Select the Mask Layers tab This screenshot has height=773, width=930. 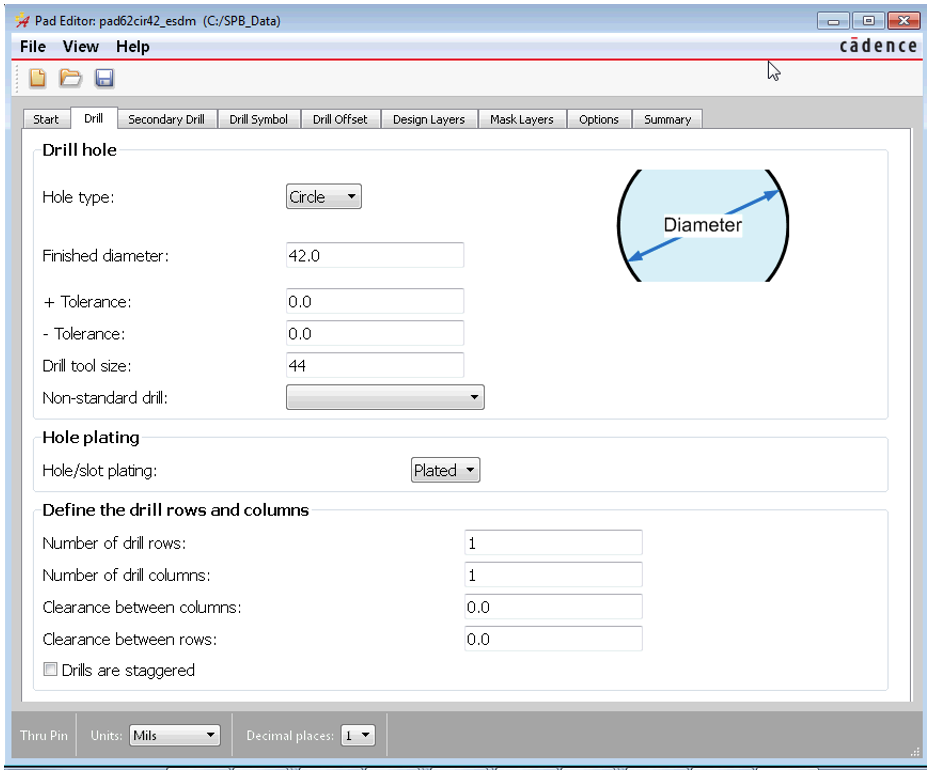(x=521, y=119)
